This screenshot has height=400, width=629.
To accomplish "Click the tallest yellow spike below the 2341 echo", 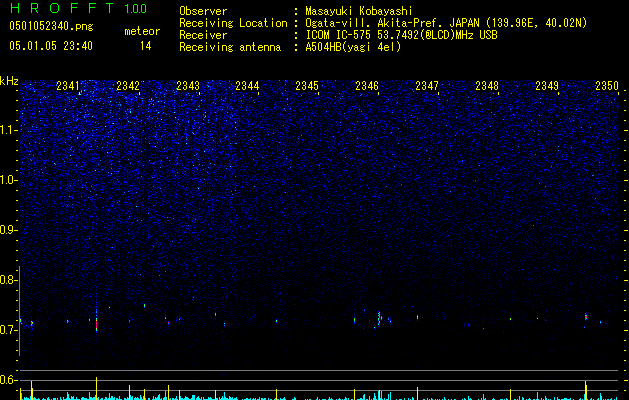I will (x=96, y=388).
